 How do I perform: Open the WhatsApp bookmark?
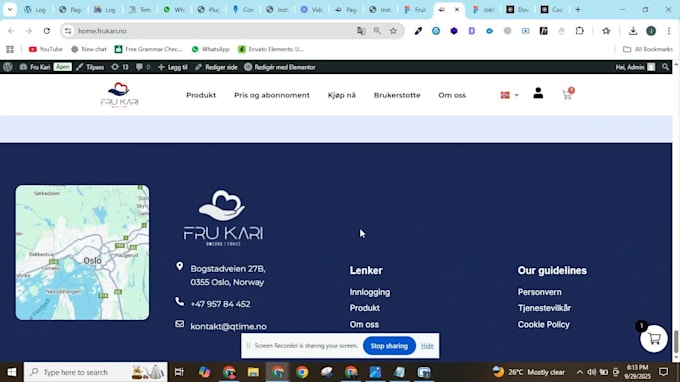[210, 49]
